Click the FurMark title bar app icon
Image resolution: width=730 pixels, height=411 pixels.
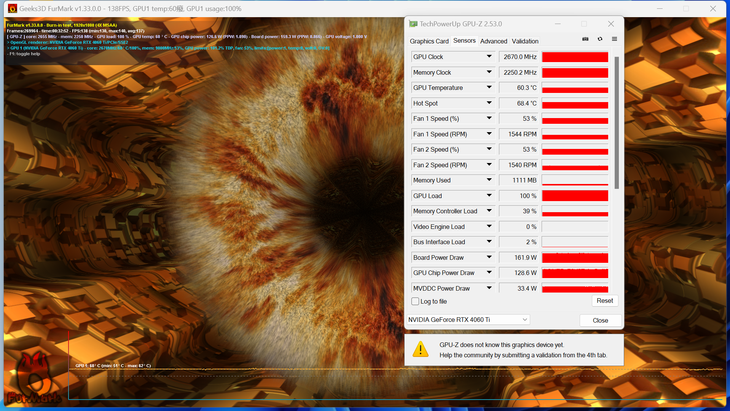(13, 8)
